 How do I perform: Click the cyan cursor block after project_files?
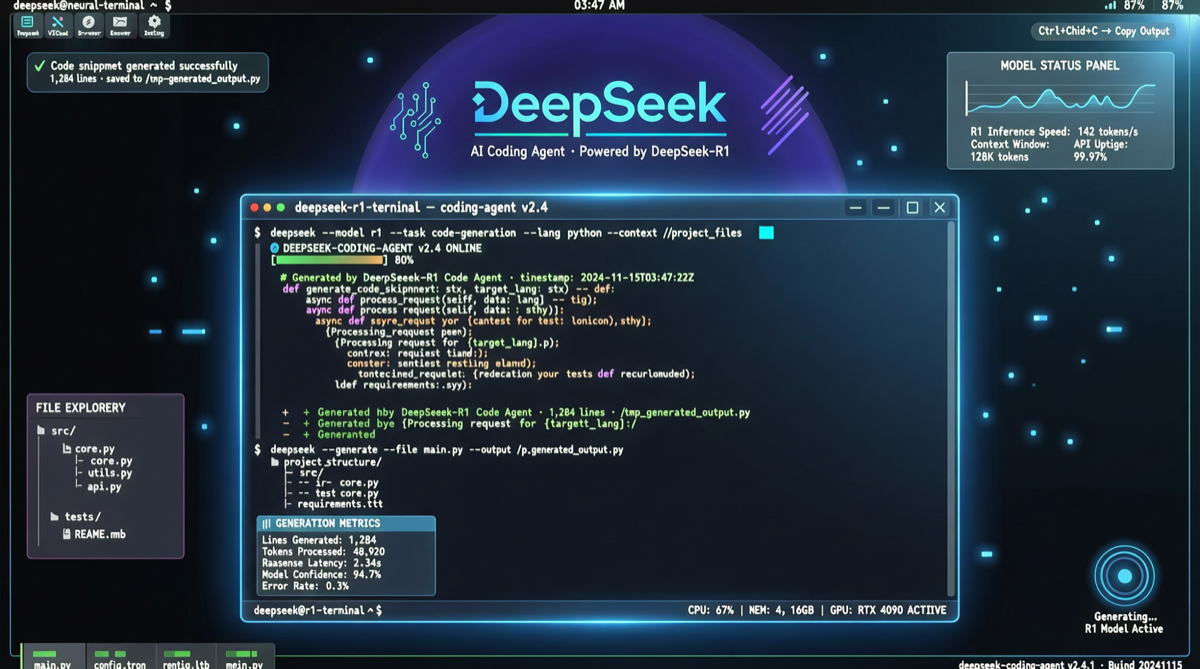tap(766, 233)
